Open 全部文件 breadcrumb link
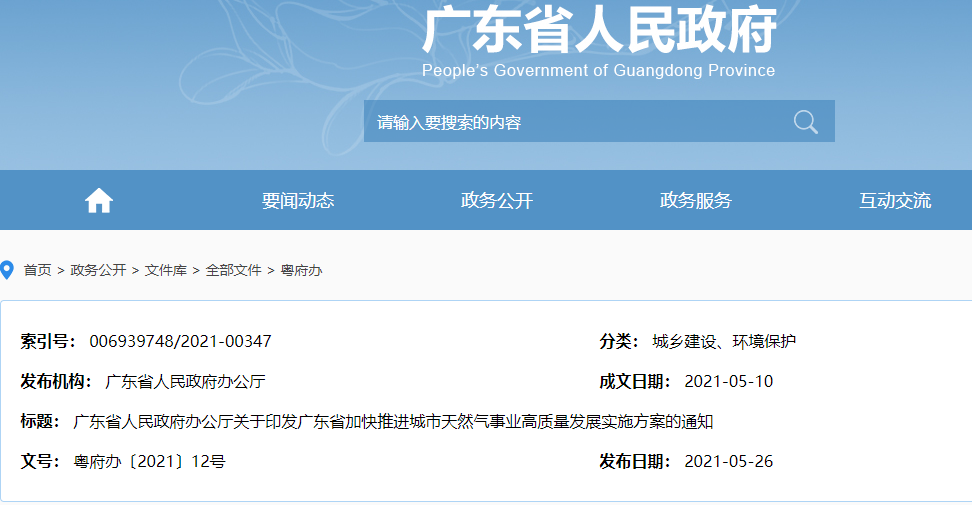 click(233, 270)
